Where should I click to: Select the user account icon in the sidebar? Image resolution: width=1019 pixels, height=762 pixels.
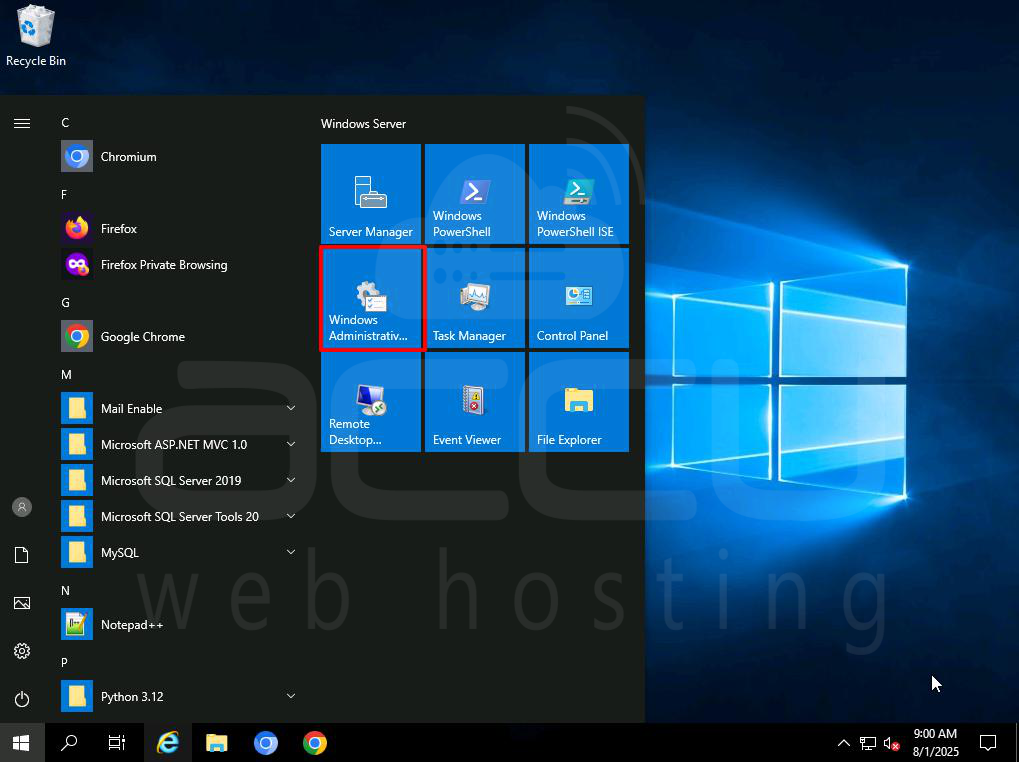(22, 507)
